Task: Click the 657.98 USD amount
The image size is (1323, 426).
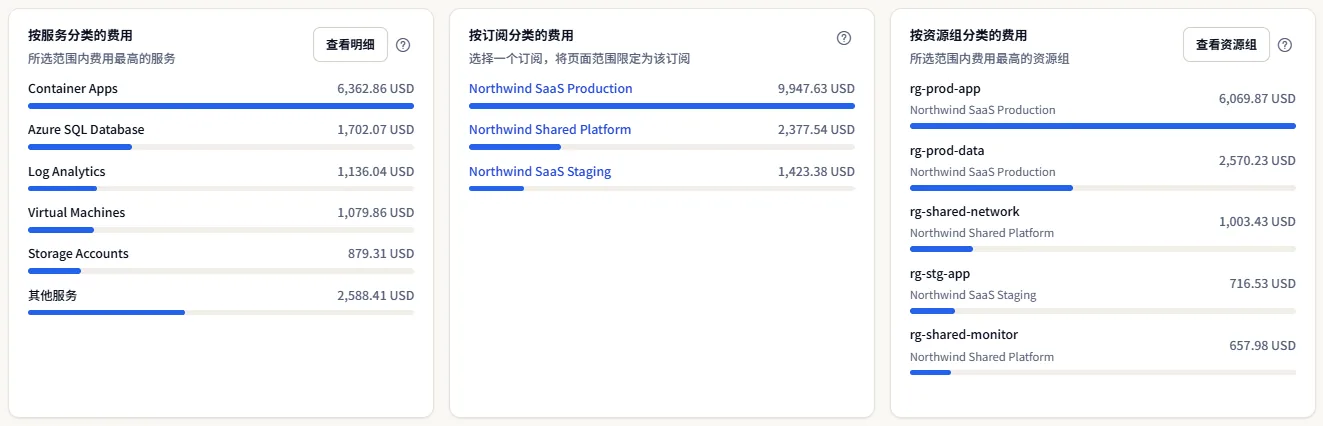Action: coord(1262,346)
